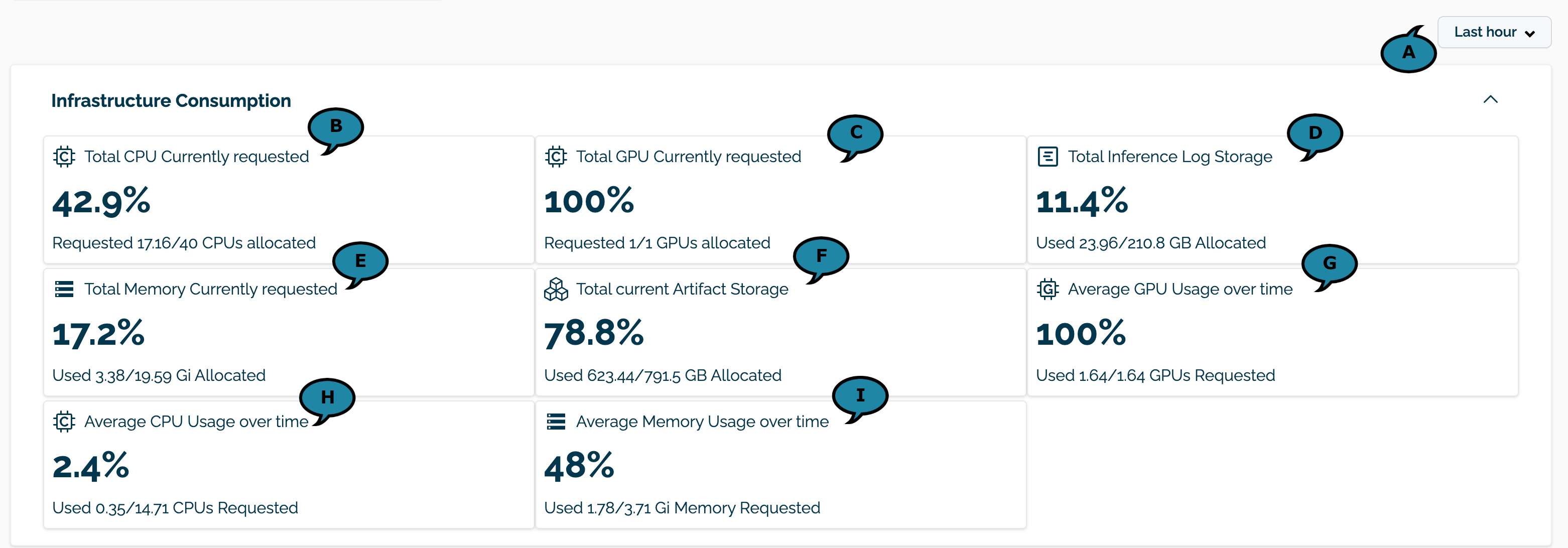Screen dimensions: 1568x548
Task: Click the Average CPU Usage chip icon
Action: tap(64, 422)
